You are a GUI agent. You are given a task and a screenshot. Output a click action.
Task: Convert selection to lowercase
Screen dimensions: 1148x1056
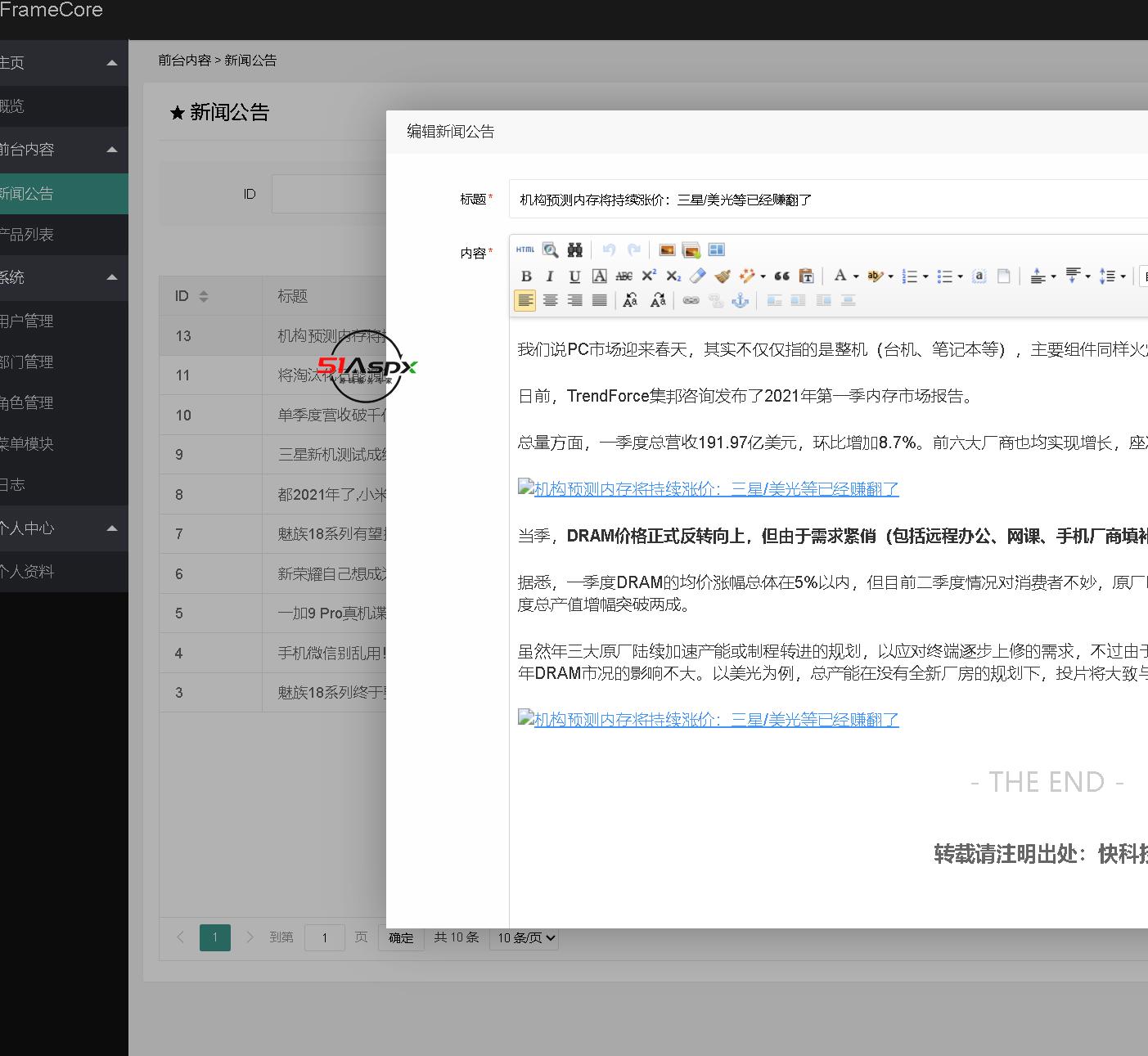[657, 301]
